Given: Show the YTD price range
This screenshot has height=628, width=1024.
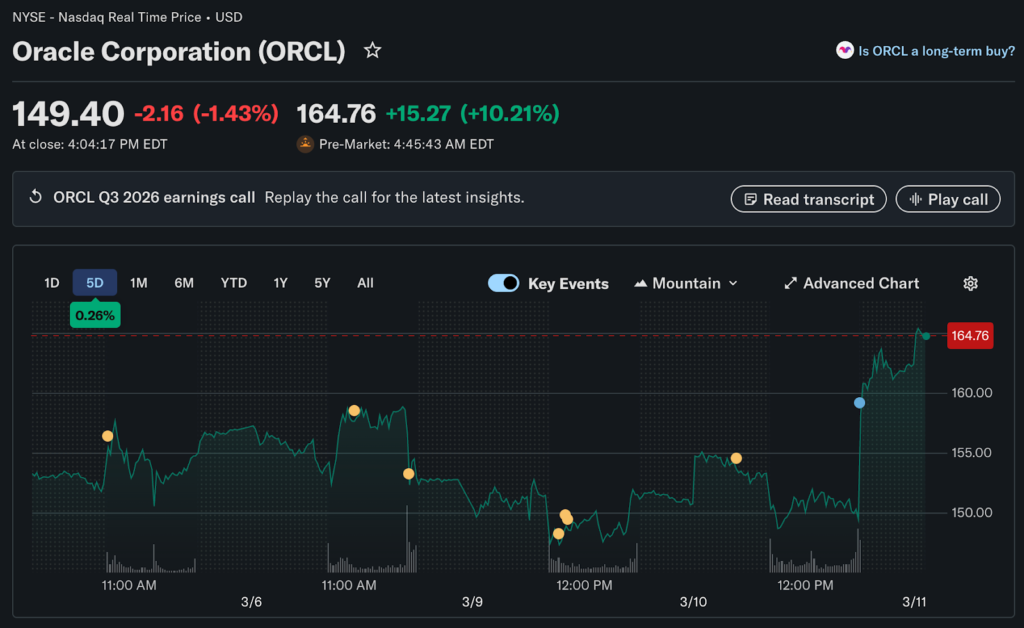Looking at the screenshot, I should click(233, 283).
